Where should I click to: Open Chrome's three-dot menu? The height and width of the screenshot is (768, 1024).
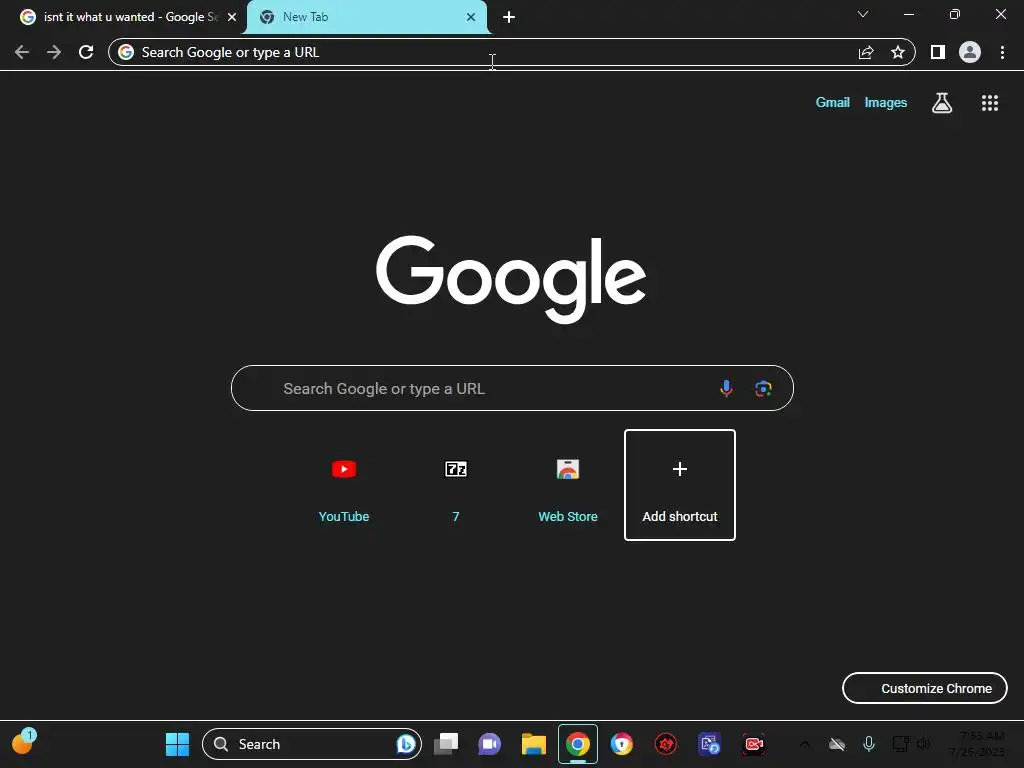pos(1002,52)
